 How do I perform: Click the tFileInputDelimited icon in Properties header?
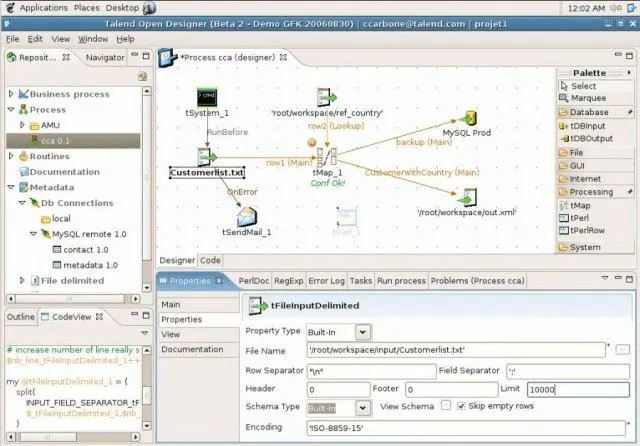(258, 305)
